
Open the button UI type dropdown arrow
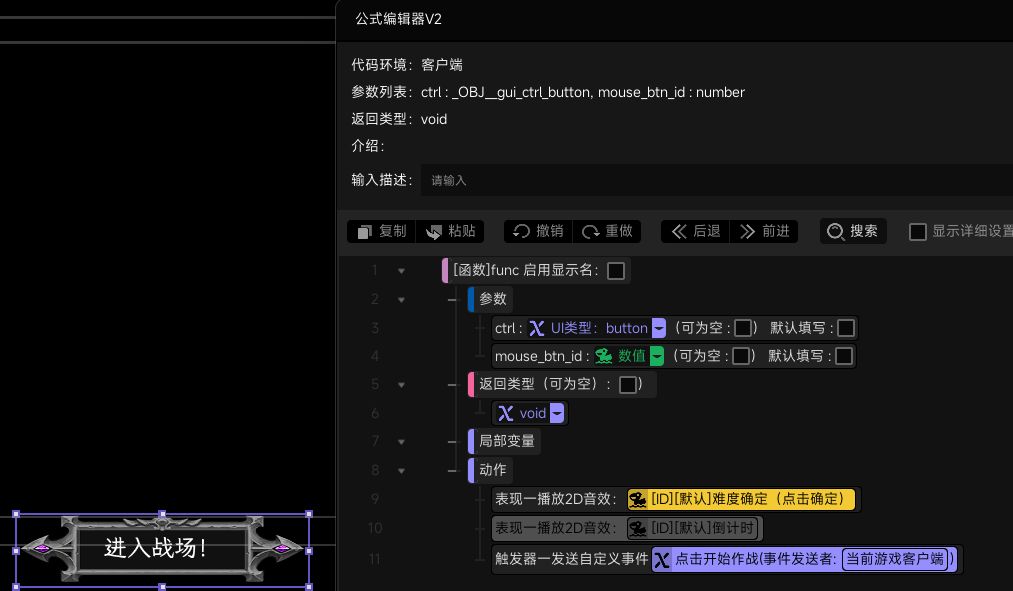tap(658, 328)
